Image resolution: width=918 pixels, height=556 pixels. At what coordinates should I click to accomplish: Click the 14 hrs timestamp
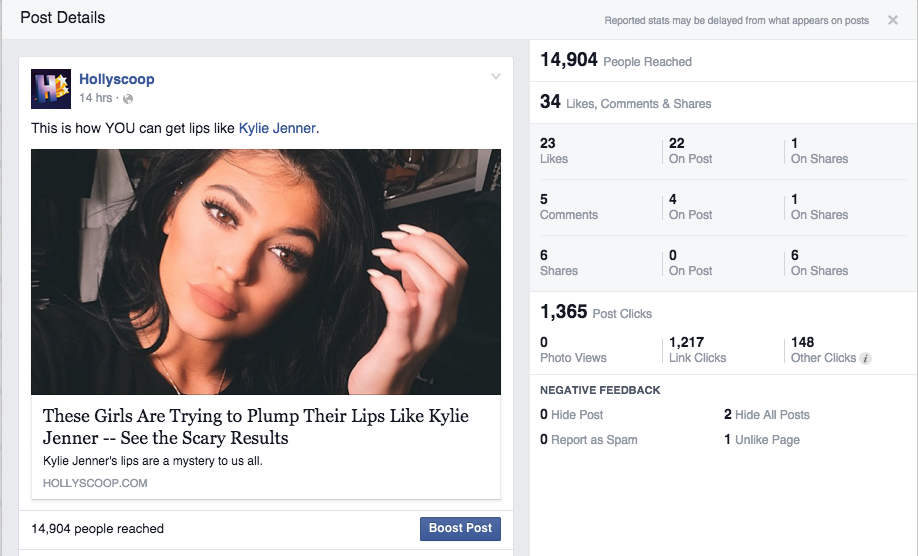(x=95, y=98)
